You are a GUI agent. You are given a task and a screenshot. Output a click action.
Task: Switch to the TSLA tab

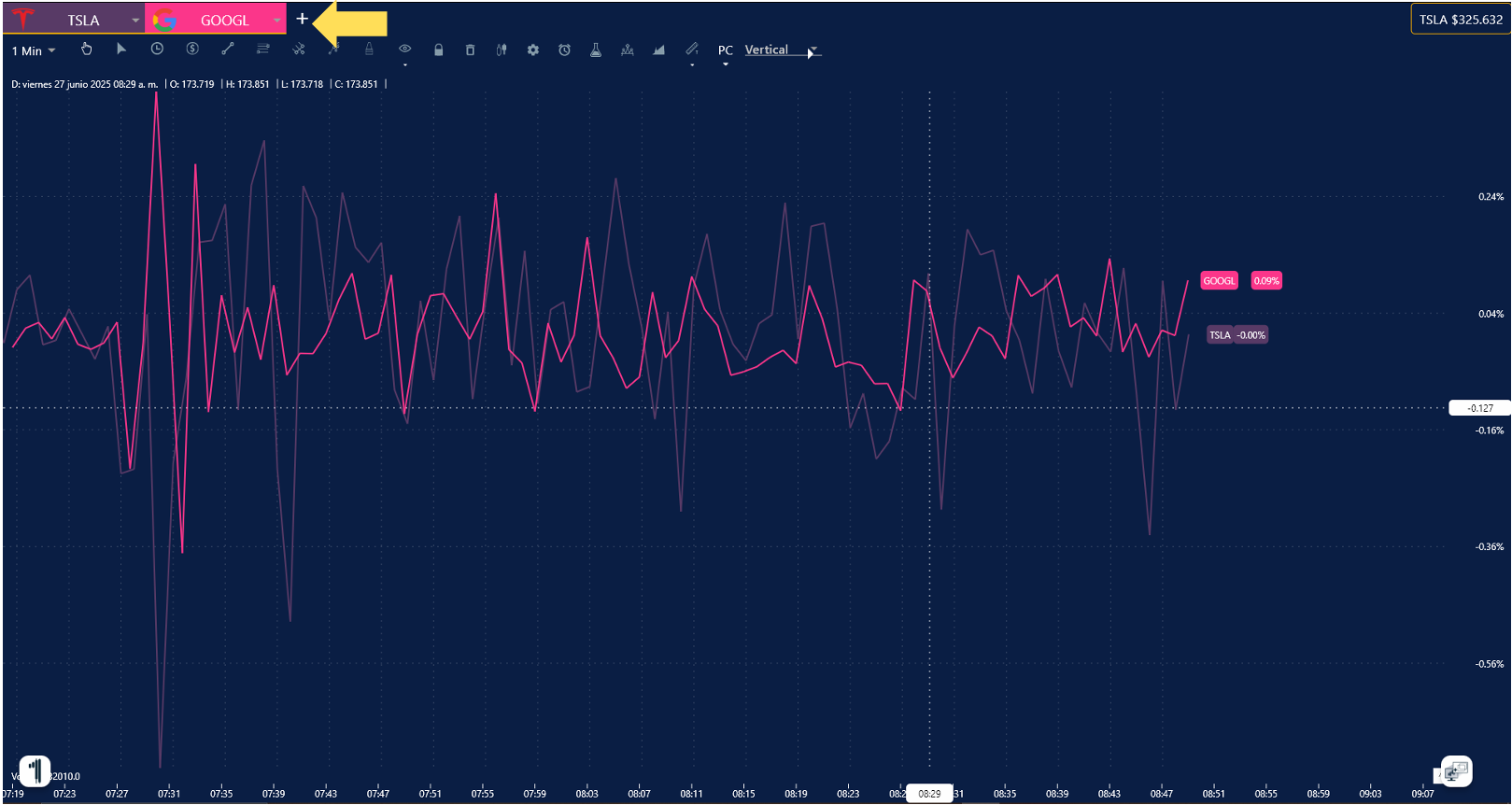[82, 20]
